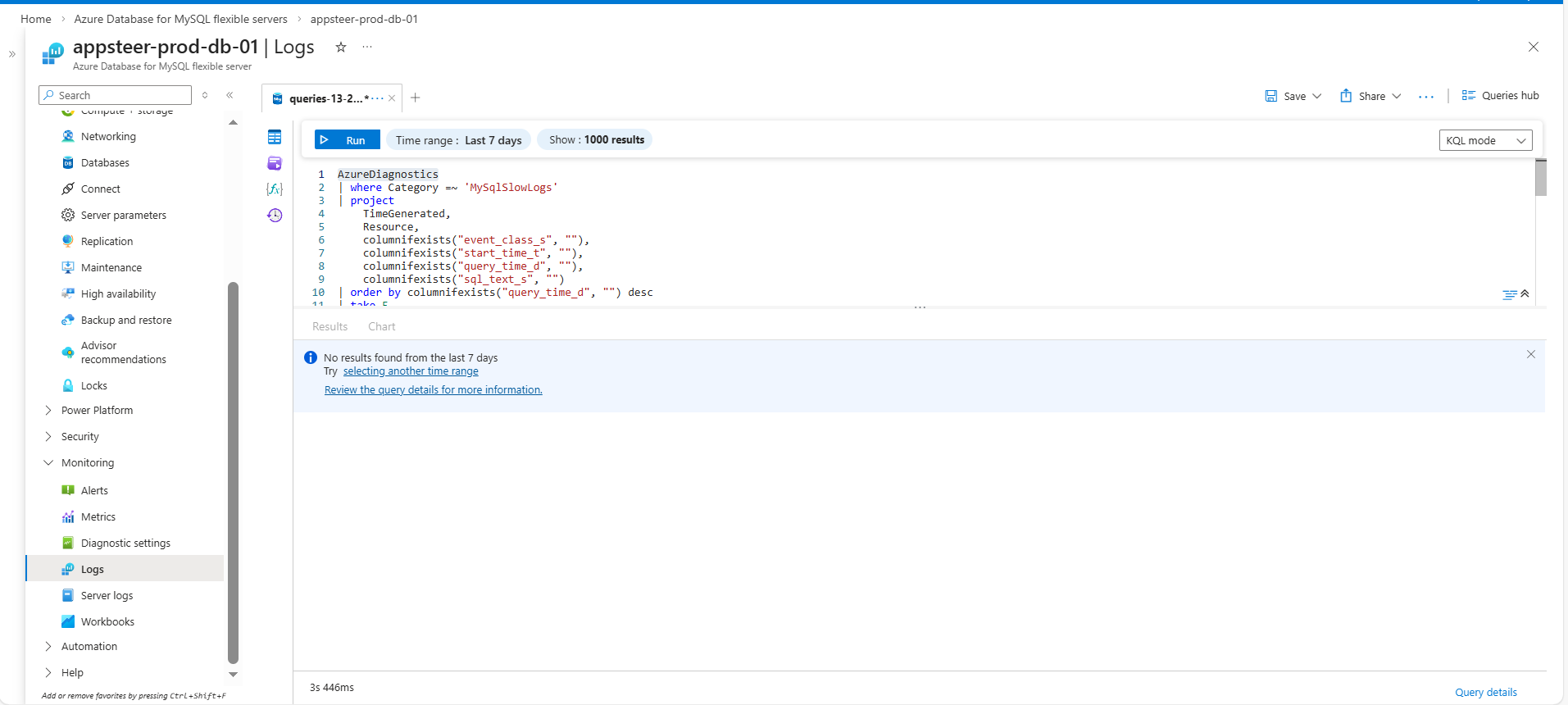Click Diagnostic settings icon

pyautogui.click(x=68, y=543)
